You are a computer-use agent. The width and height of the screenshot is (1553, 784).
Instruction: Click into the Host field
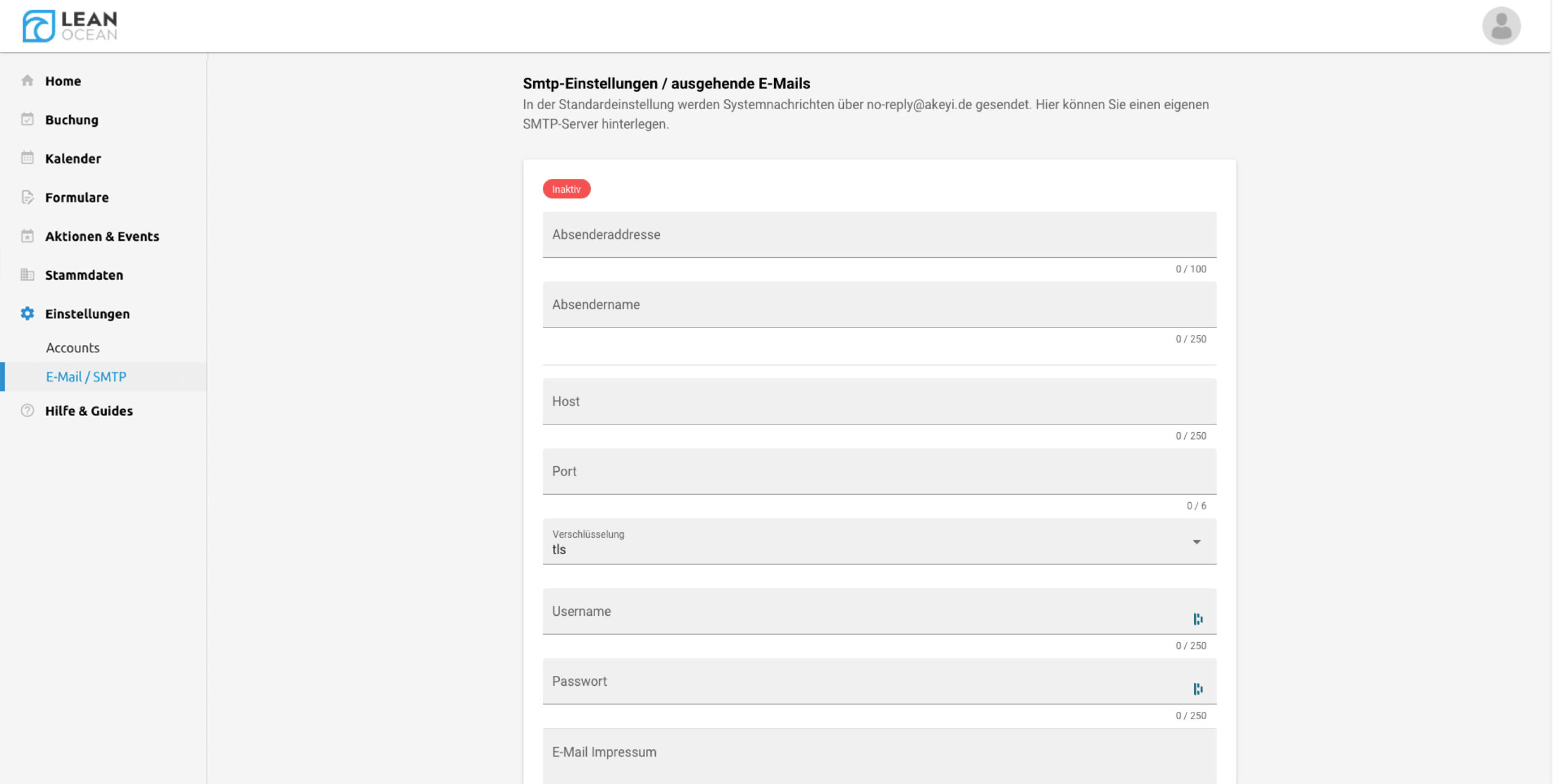[x=878, y=401]
